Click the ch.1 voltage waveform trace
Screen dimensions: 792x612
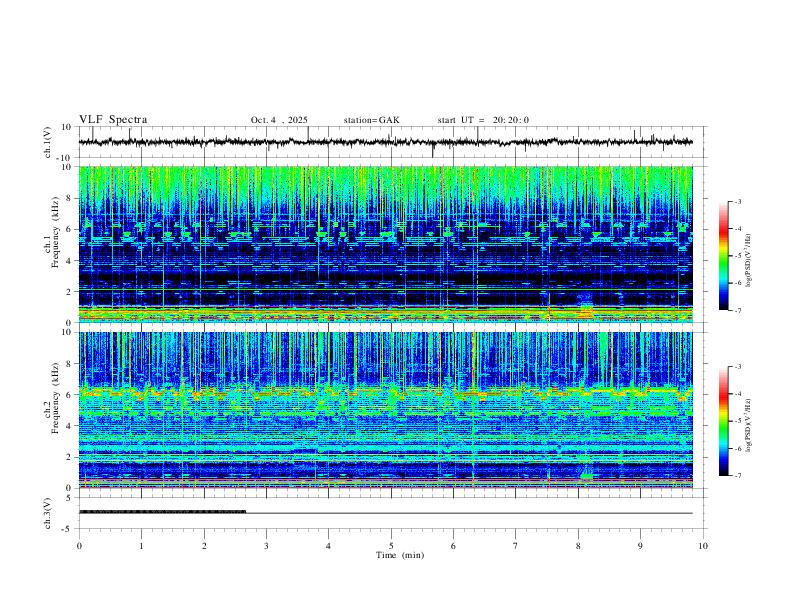[x=385, y=142]
